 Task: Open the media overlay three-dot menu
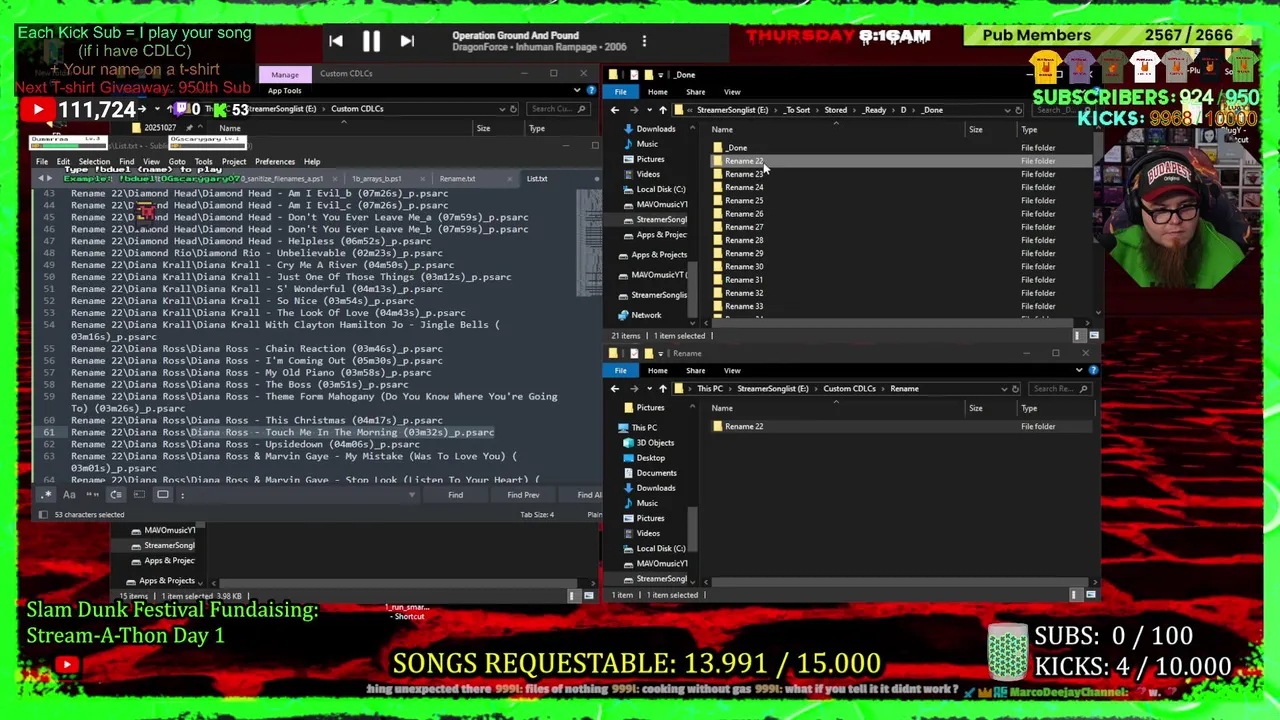coord(644,41)
